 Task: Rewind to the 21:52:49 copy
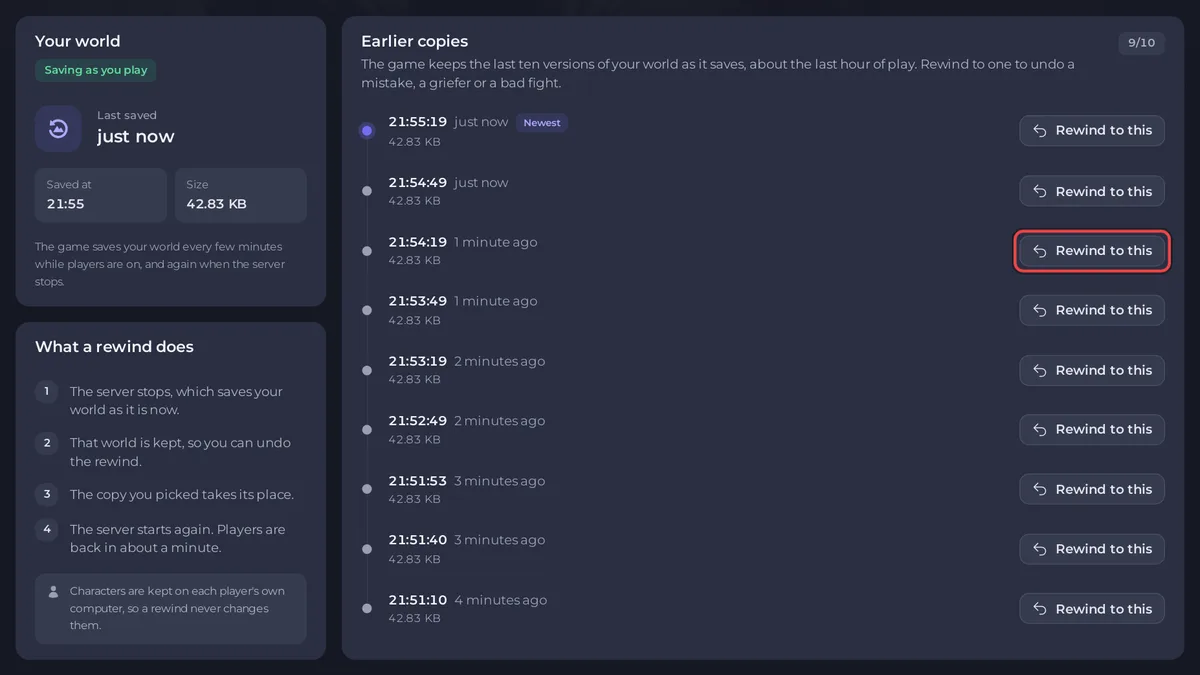pos(1092,429)
